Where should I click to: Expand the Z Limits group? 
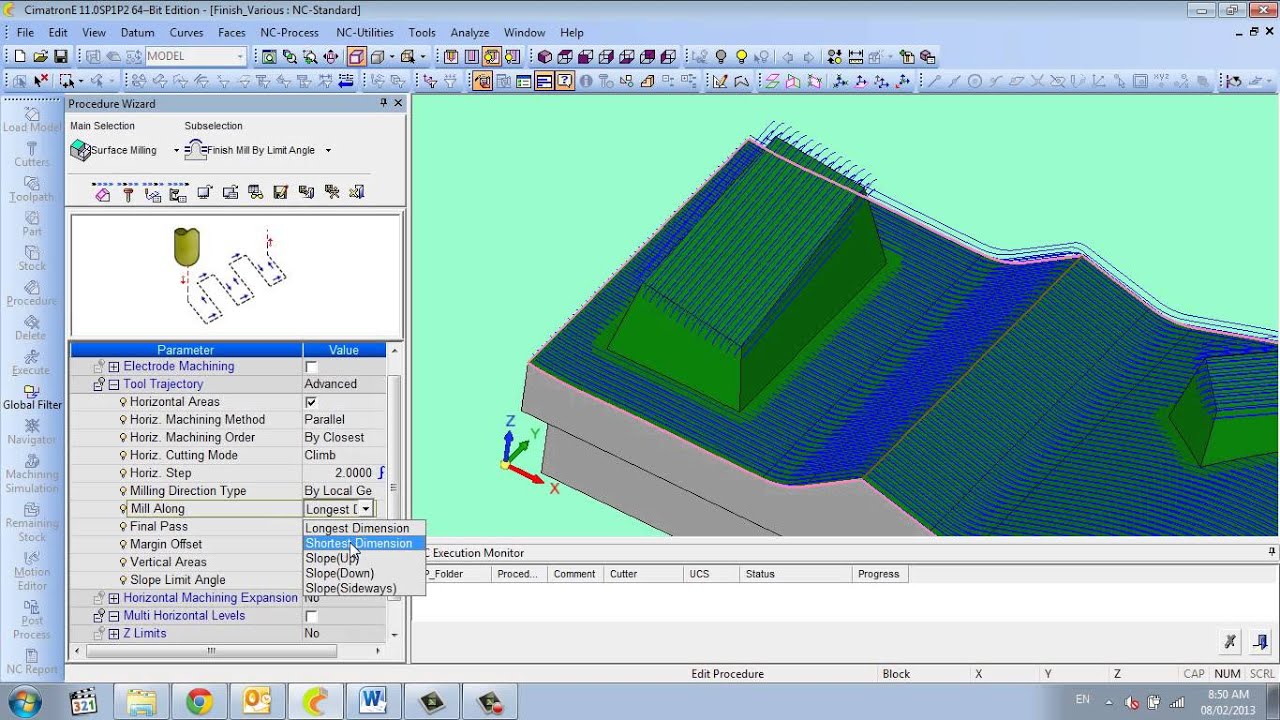(113, 634)
